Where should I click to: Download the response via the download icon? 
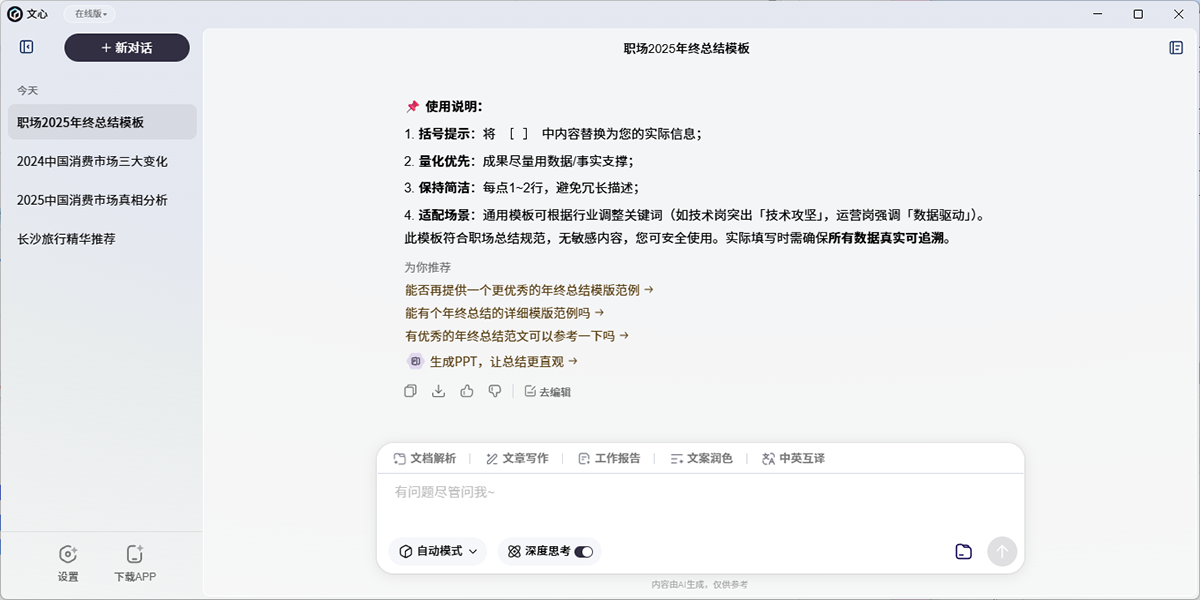pos(438,391)
